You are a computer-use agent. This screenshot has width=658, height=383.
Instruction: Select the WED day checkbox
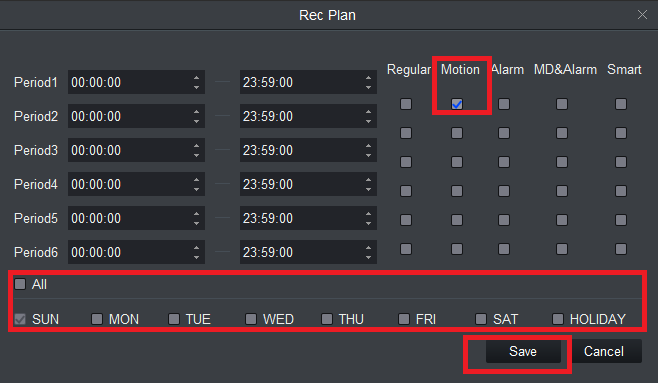click(x=251, y=319)
